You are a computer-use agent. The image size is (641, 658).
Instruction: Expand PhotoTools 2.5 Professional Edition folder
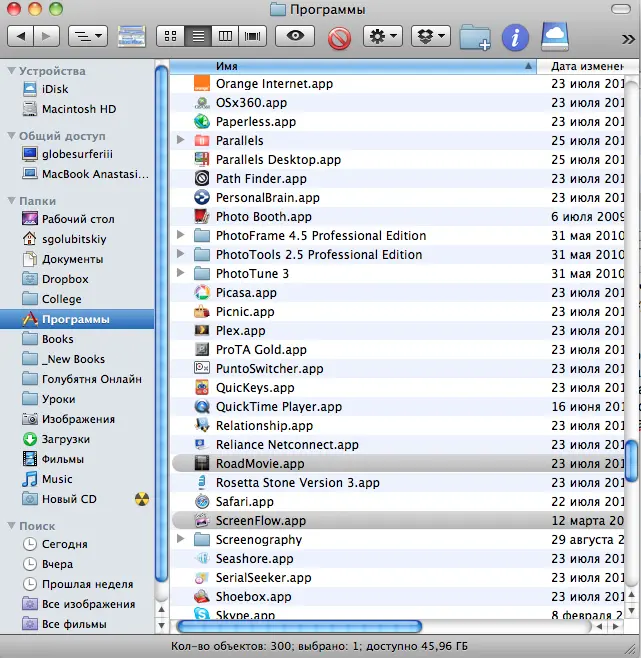(181, 254)
